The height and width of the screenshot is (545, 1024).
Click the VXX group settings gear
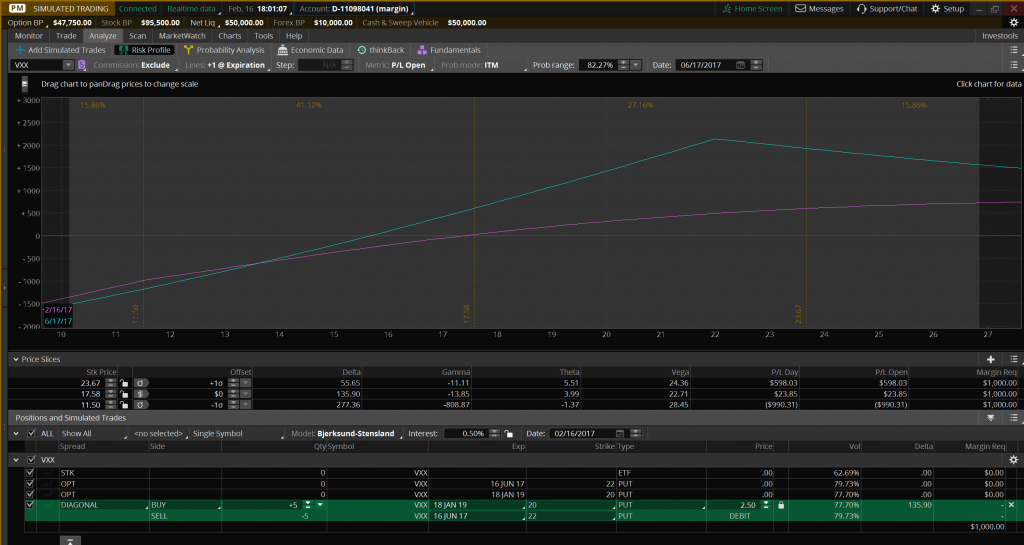coord(1013,460)
